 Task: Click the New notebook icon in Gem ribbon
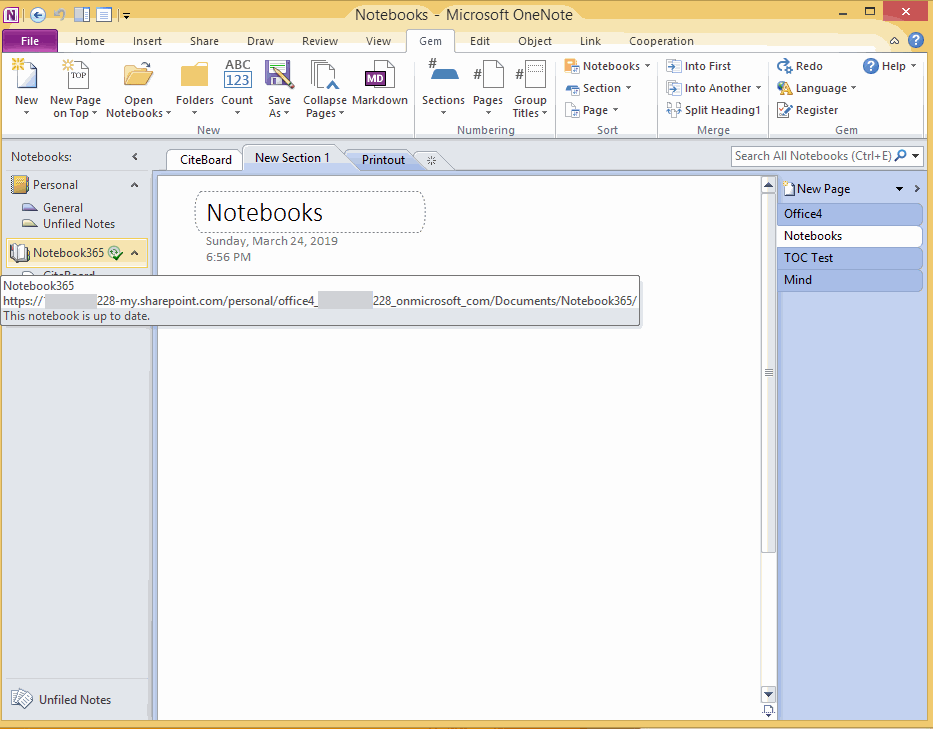coord(26,75)
